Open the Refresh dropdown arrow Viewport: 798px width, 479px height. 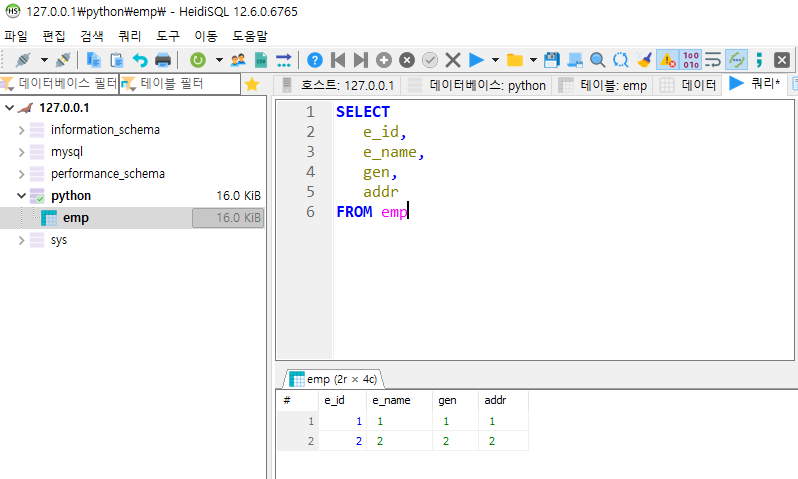[x=219, y=60]
